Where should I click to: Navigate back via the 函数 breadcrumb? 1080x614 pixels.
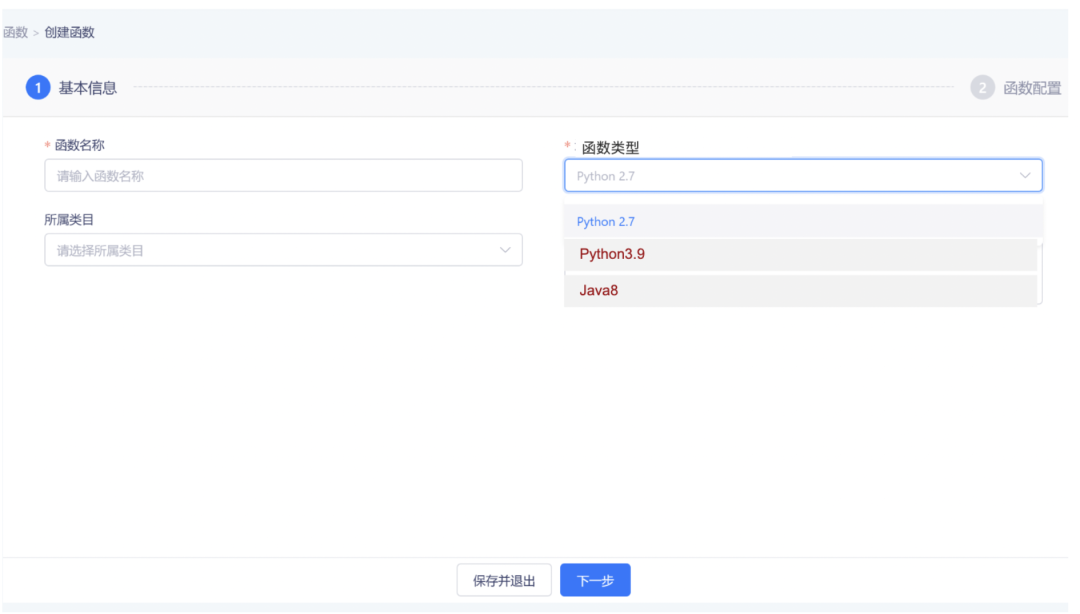[x=15, y=33]
